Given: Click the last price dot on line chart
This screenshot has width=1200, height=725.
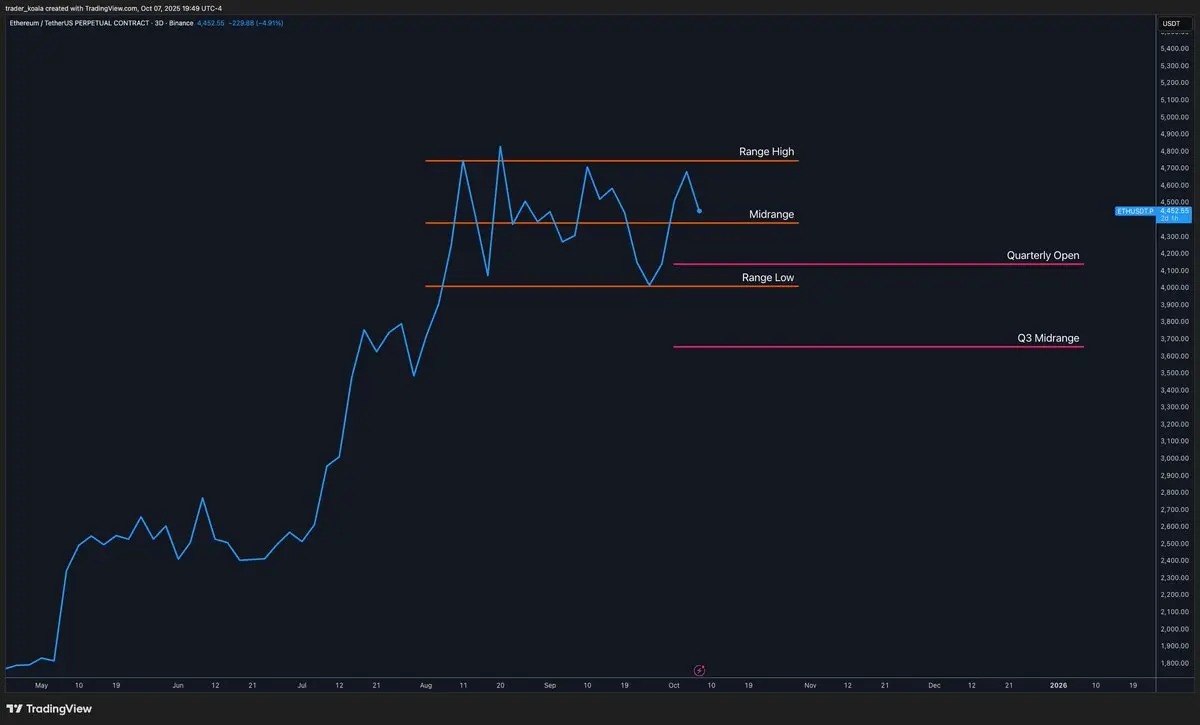Looking at the screenshot, I should pos(699,211).
